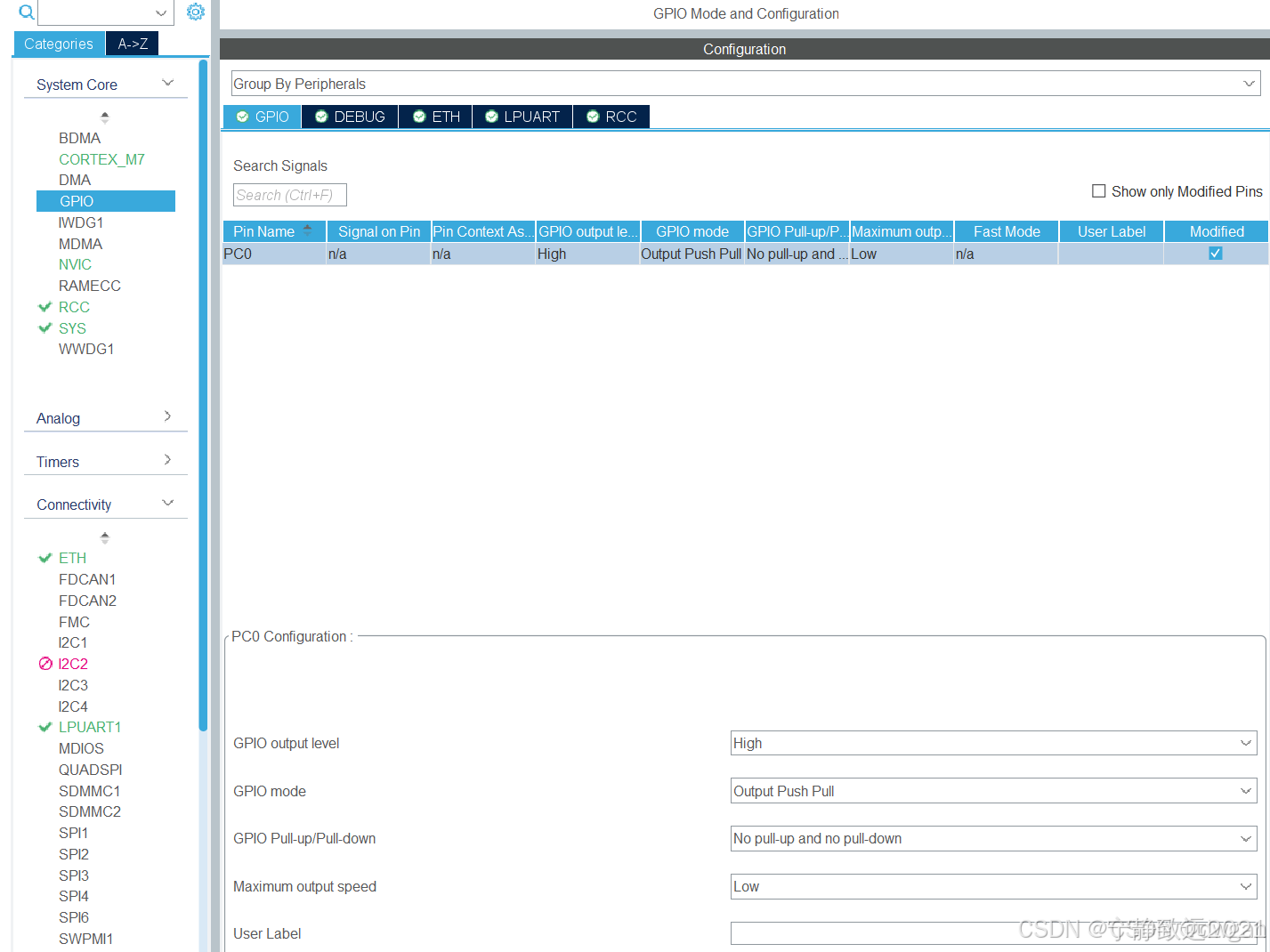Image resolution: width=1270 pixels, height=952 pixels.
Task: Expand the Timers category
Action: pos(168,460)
